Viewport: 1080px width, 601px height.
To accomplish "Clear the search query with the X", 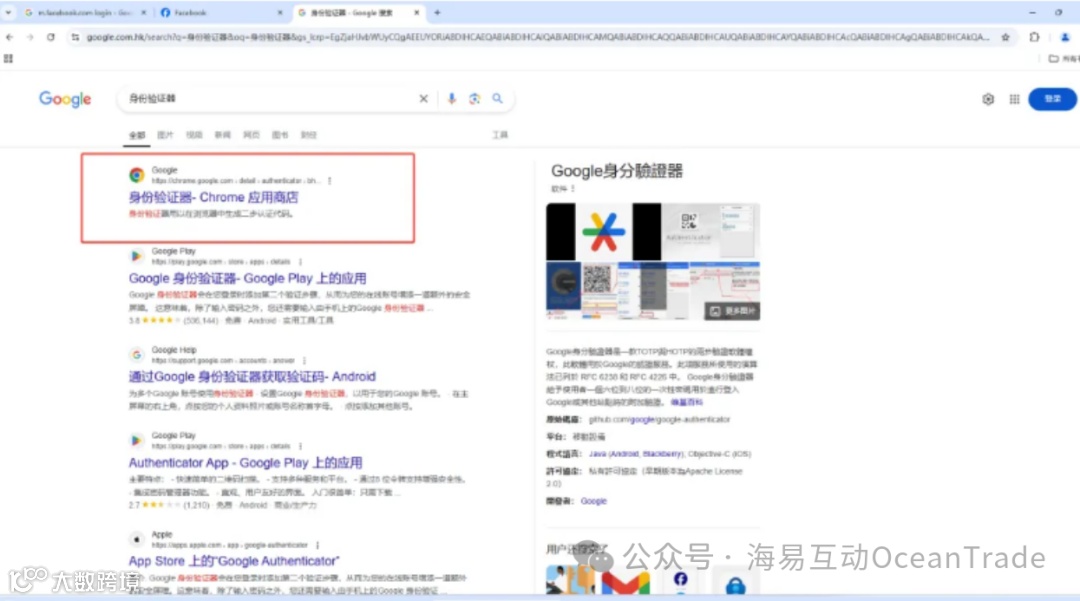I will (424, 99).
